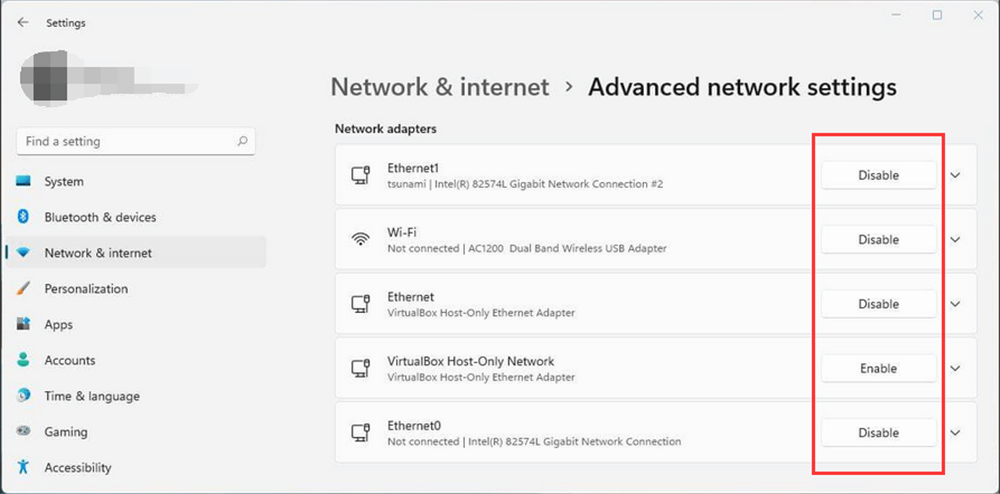Click the Apps icon in sidebar
1000x494 pixels.
point(23,325)
